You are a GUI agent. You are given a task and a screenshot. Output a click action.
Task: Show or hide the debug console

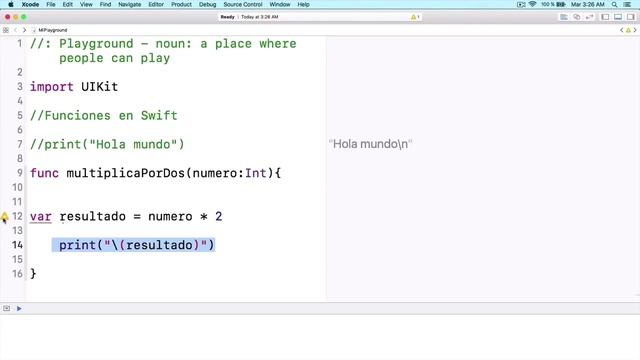point(7,309)
